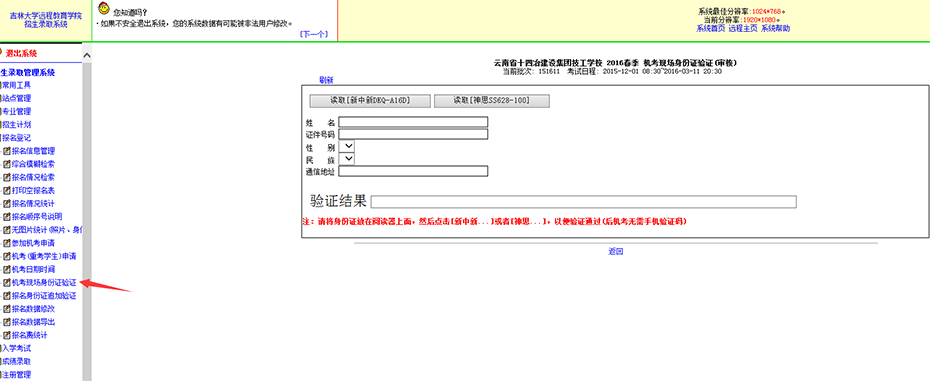Click the 吉林大学远程教育学院 招生录取系统 title

(x=46, y=20)
